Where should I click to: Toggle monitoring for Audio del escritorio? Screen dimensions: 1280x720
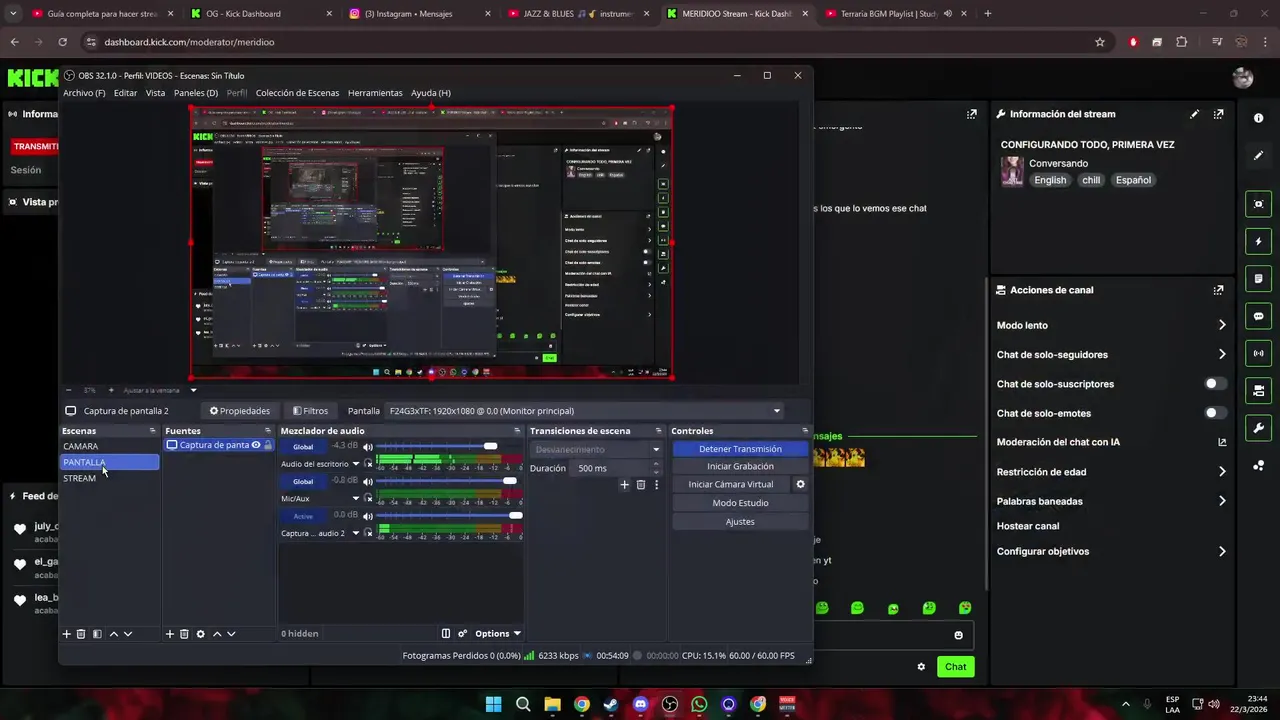(368, 464)
